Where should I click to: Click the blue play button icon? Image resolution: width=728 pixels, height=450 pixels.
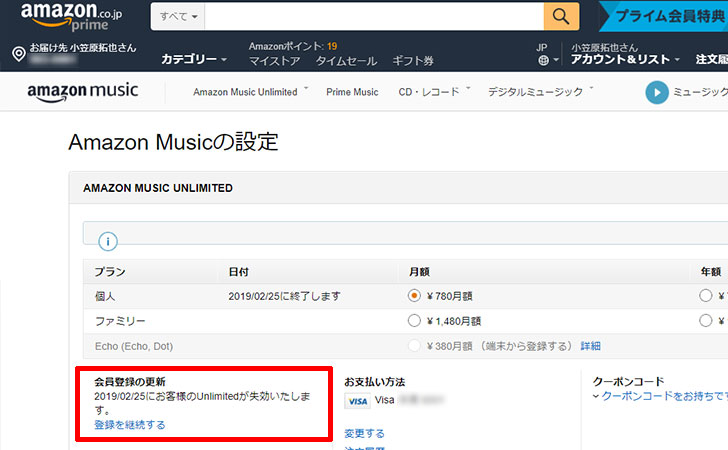tap(656, 92)
